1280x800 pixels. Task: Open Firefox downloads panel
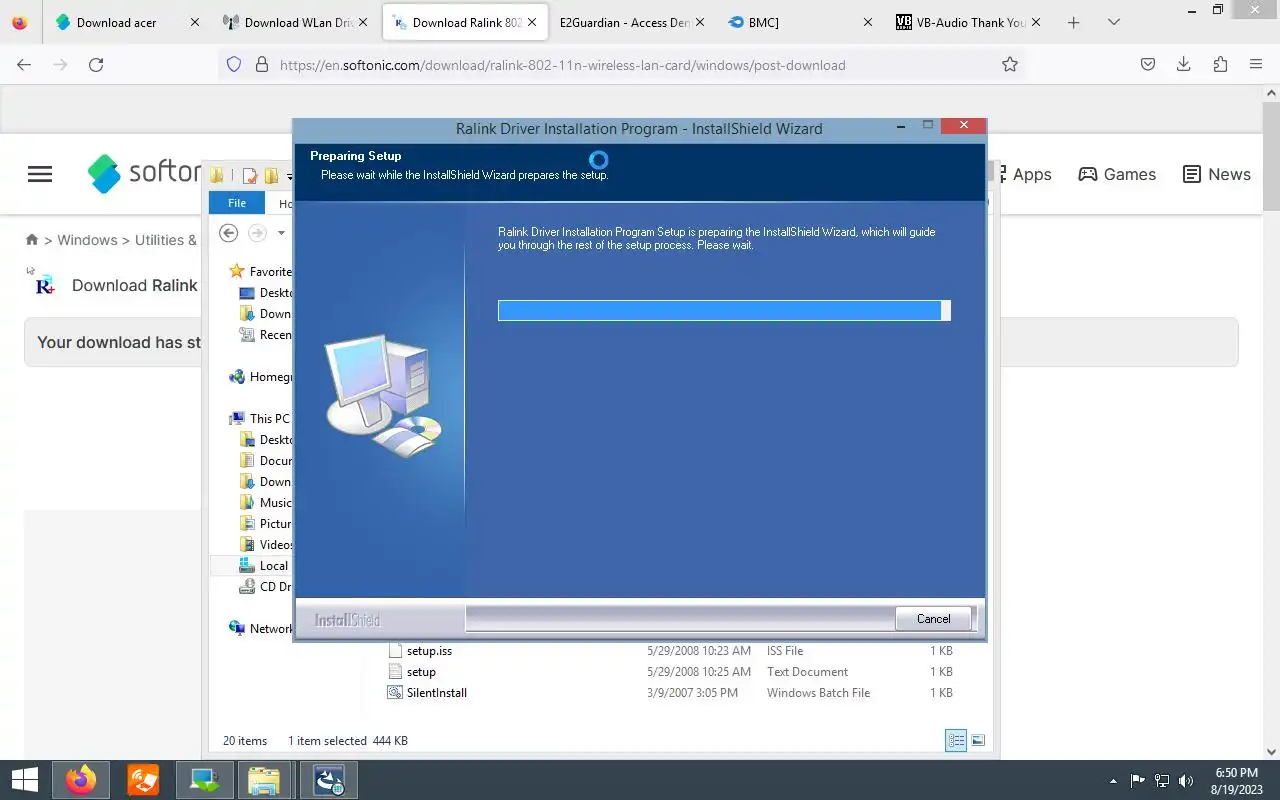1184,65
